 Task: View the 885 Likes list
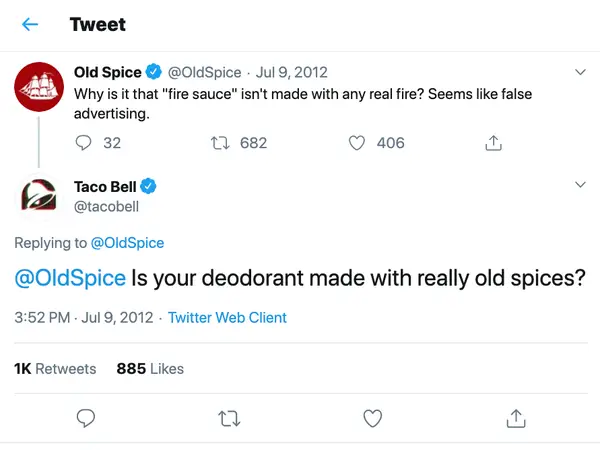click(x=150, y=369)
